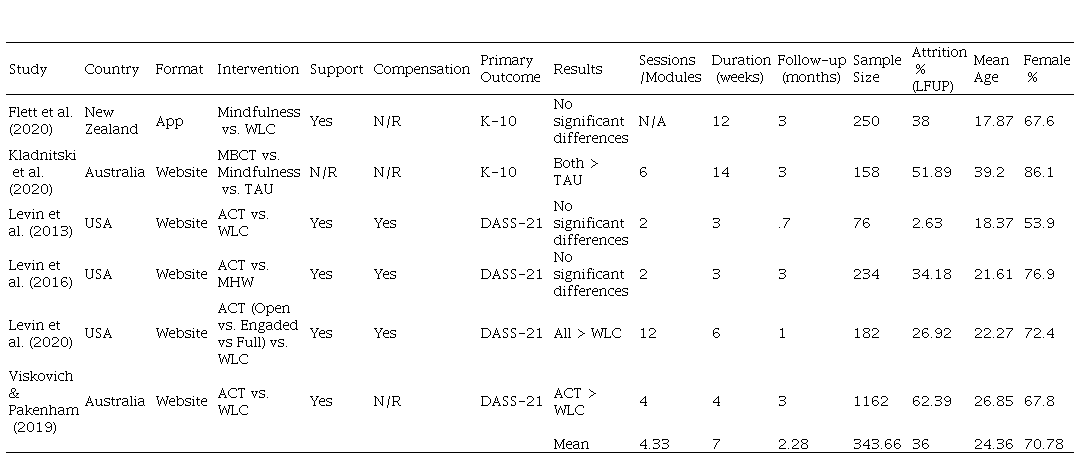Select the App format cell
Viewport: 1077px width, 456px height.
pyautogui.click(x=169, y=121)
